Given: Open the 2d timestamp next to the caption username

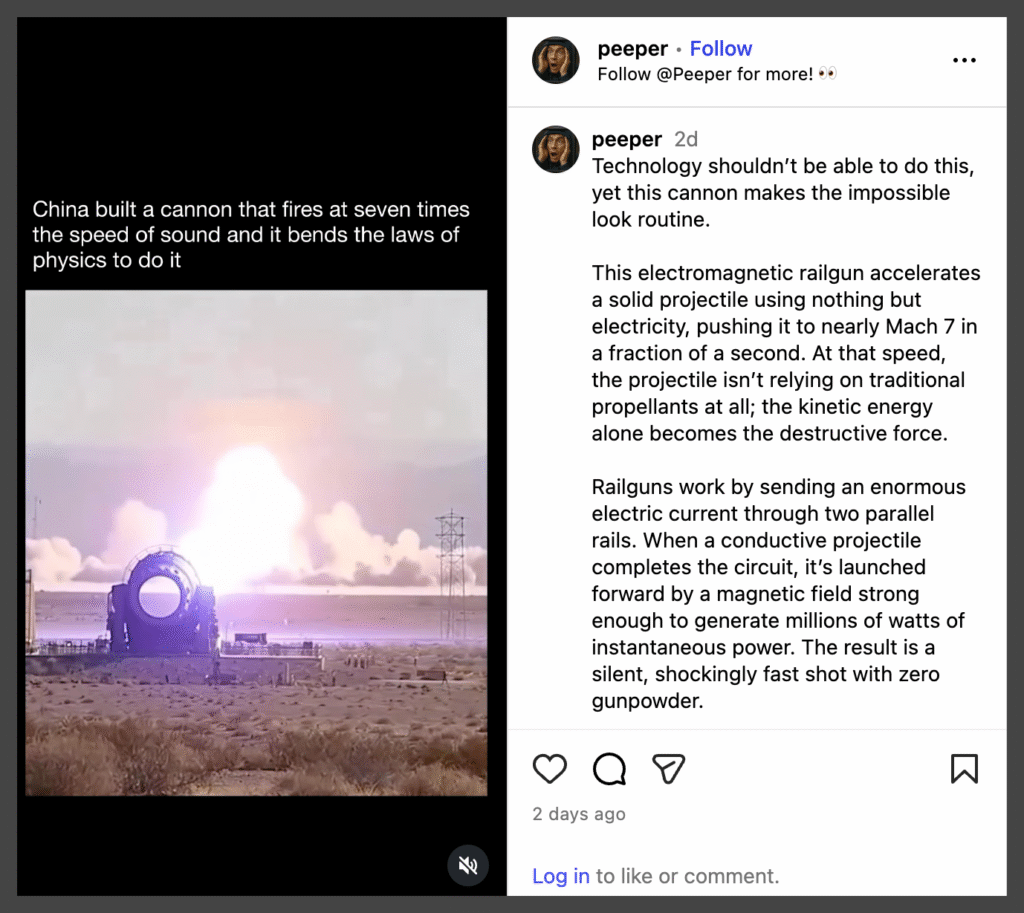Looking at the screenshot, I should [686, 139].
